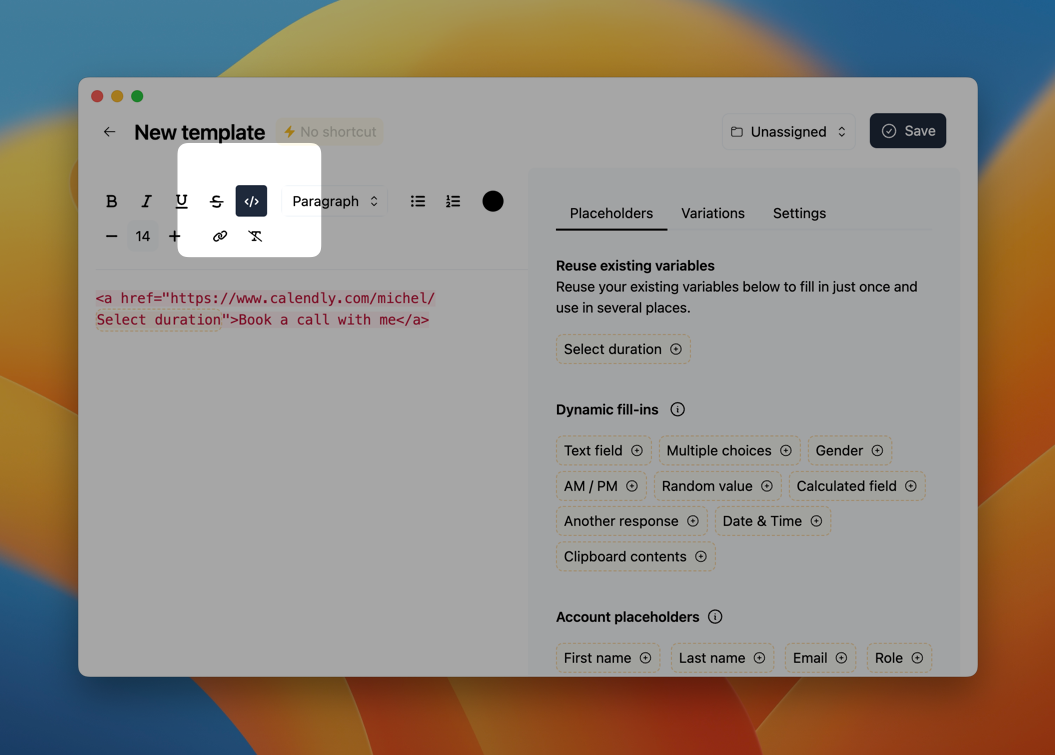Viewport: 1055px width, 755px height.
Task: Open the black text color swatch
Action: point(493,201)
